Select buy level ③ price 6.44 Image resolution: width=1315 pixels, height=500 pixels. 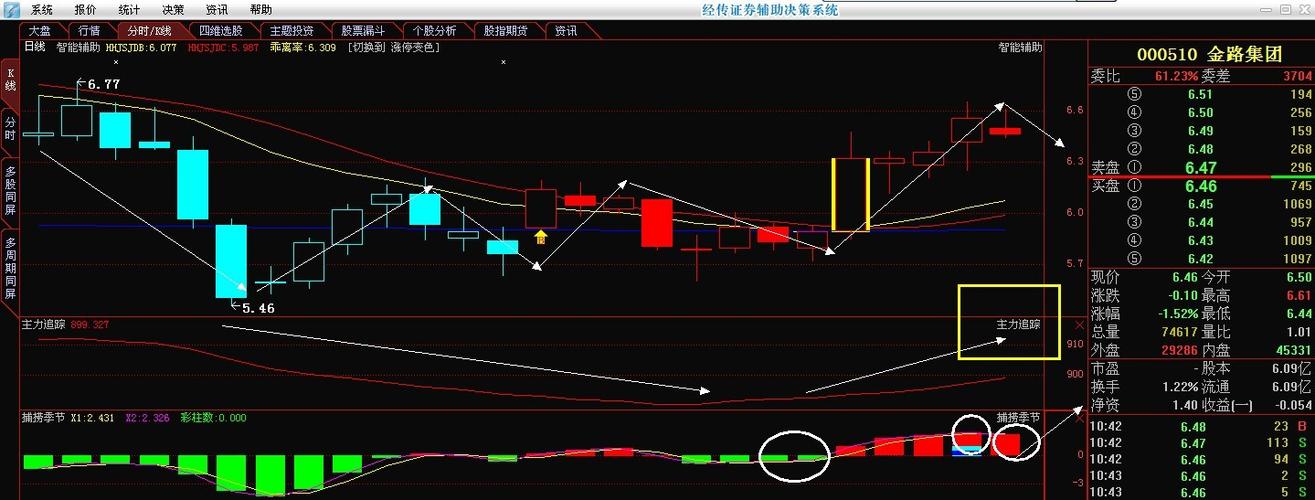(1200, 222)
